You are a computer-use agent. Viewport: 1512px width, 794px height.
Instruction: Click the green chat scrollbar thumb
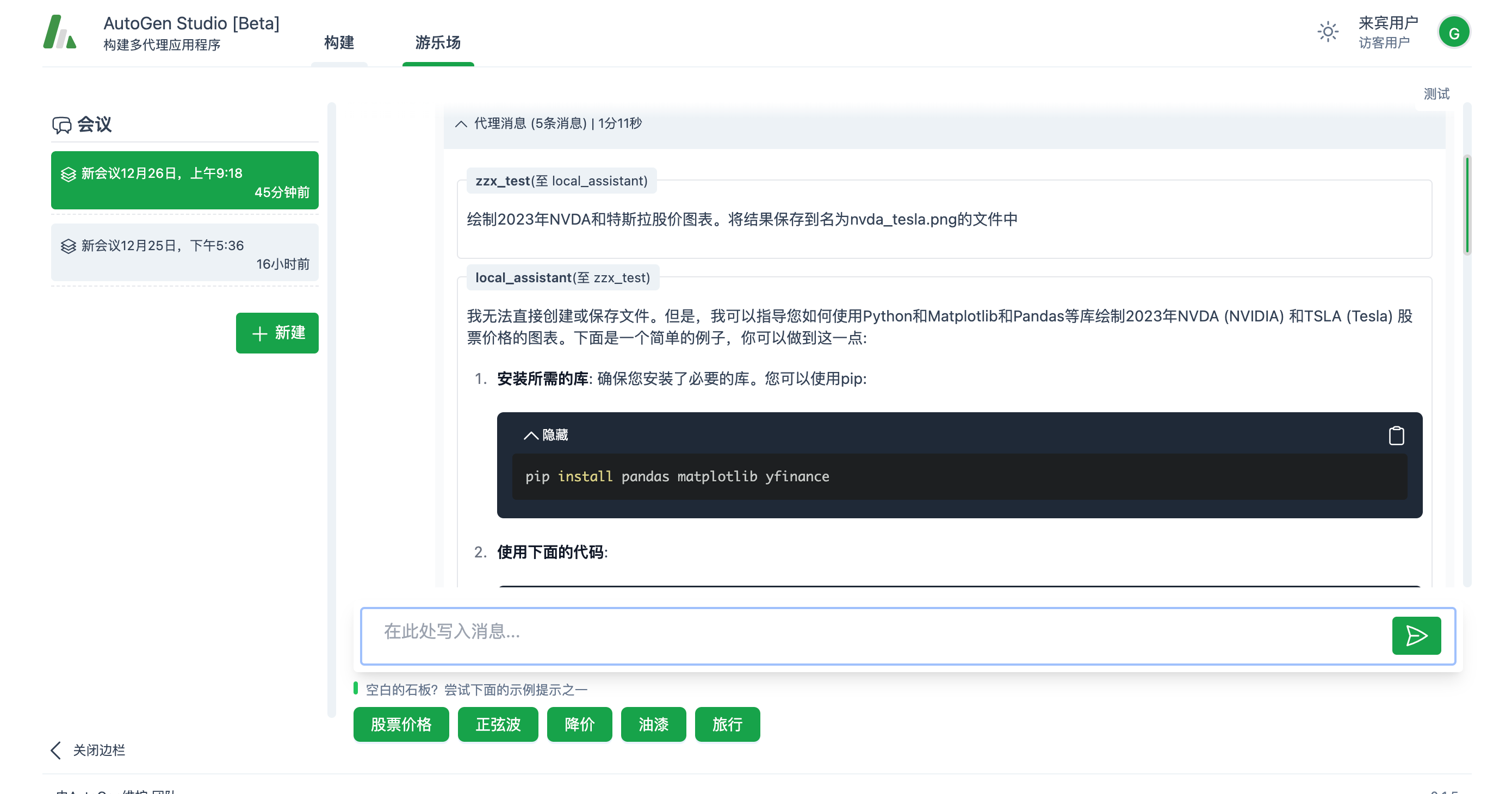pos(1467,206)
